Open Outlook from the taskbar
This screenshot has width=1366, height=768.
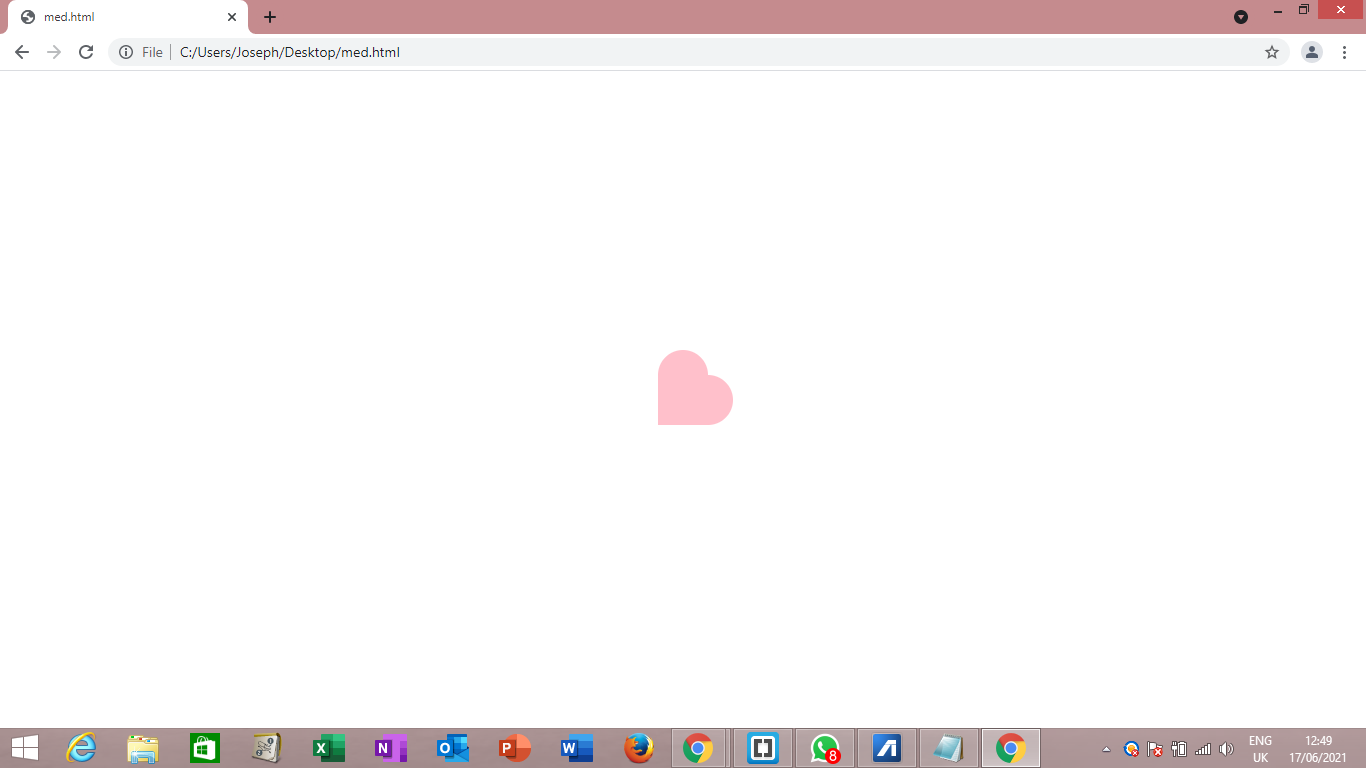452,747
